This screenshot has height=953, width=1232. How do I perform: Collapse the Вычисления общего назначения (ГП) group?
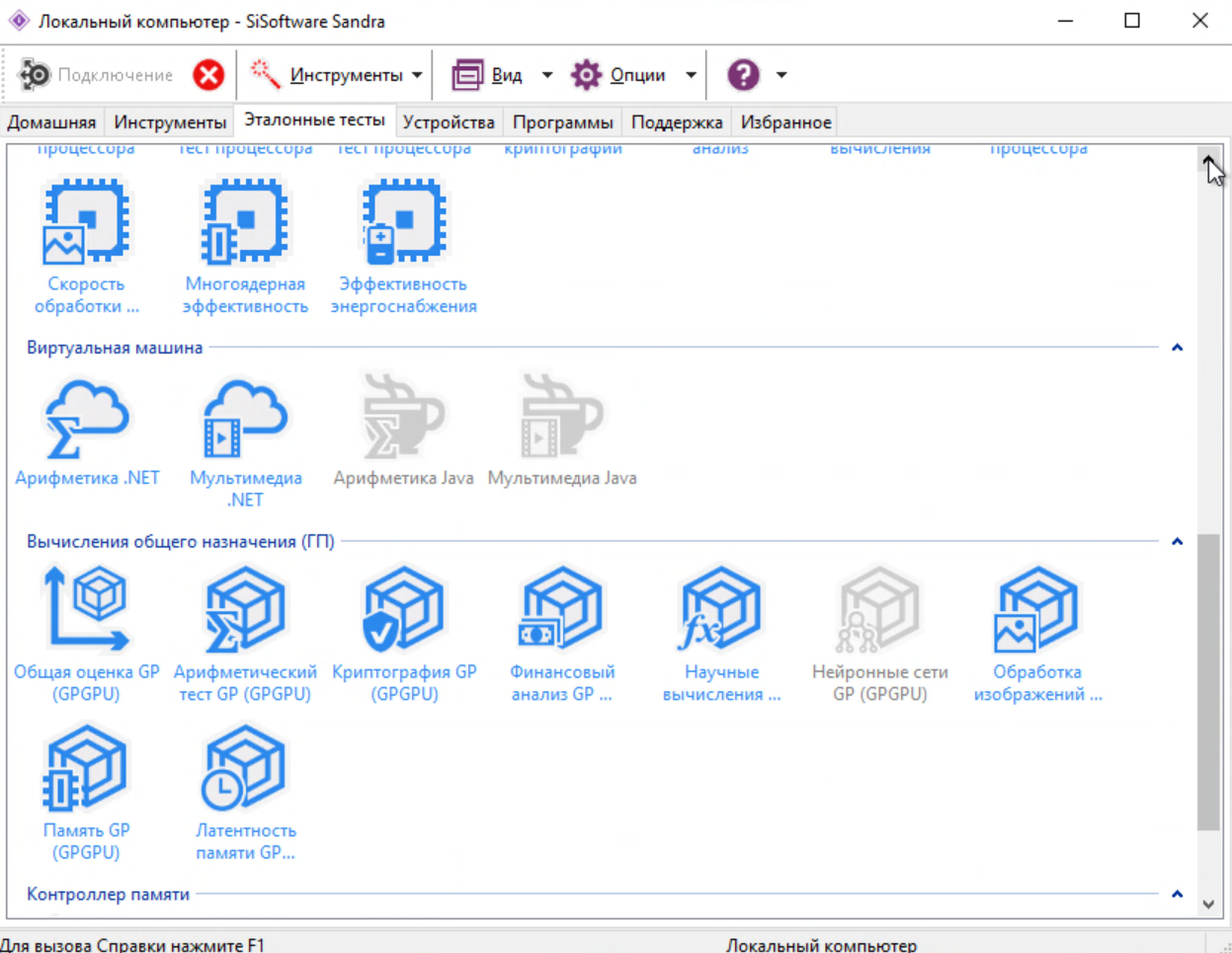tap(1177, 541)
